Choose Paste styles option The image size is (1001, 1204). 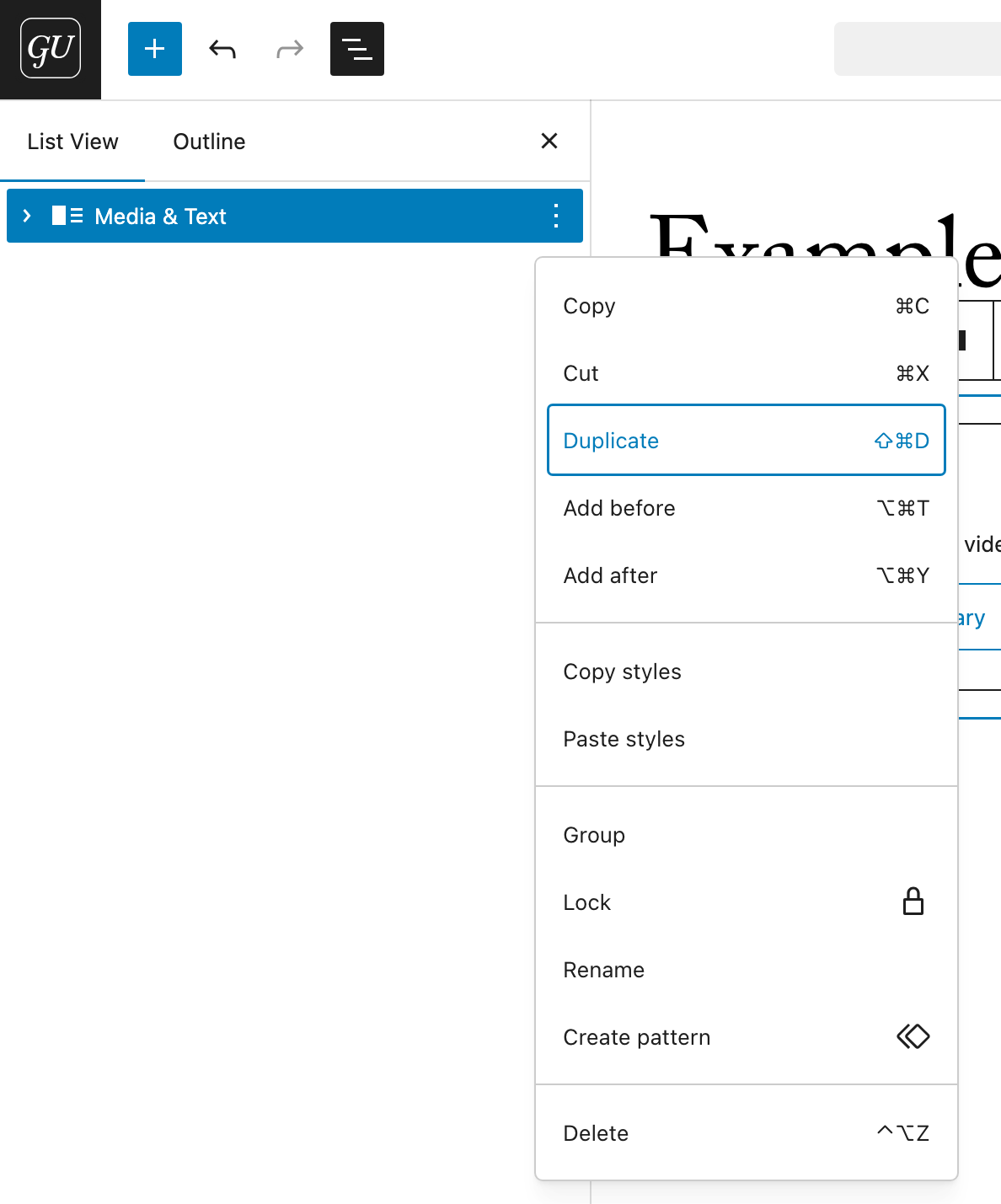[747, 739]
